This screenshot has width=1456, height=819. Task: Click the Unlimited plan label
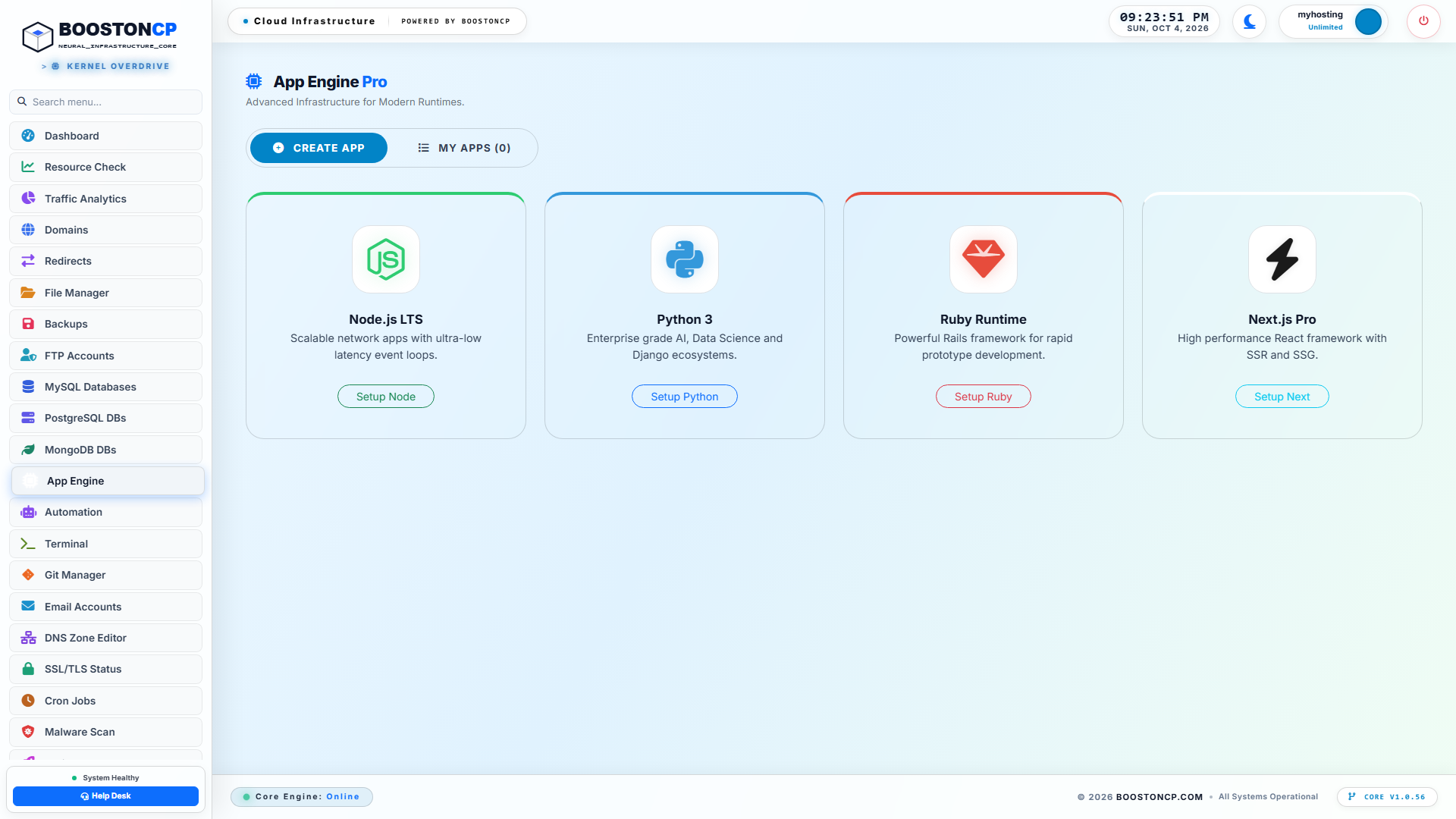tap(1326, 27)
